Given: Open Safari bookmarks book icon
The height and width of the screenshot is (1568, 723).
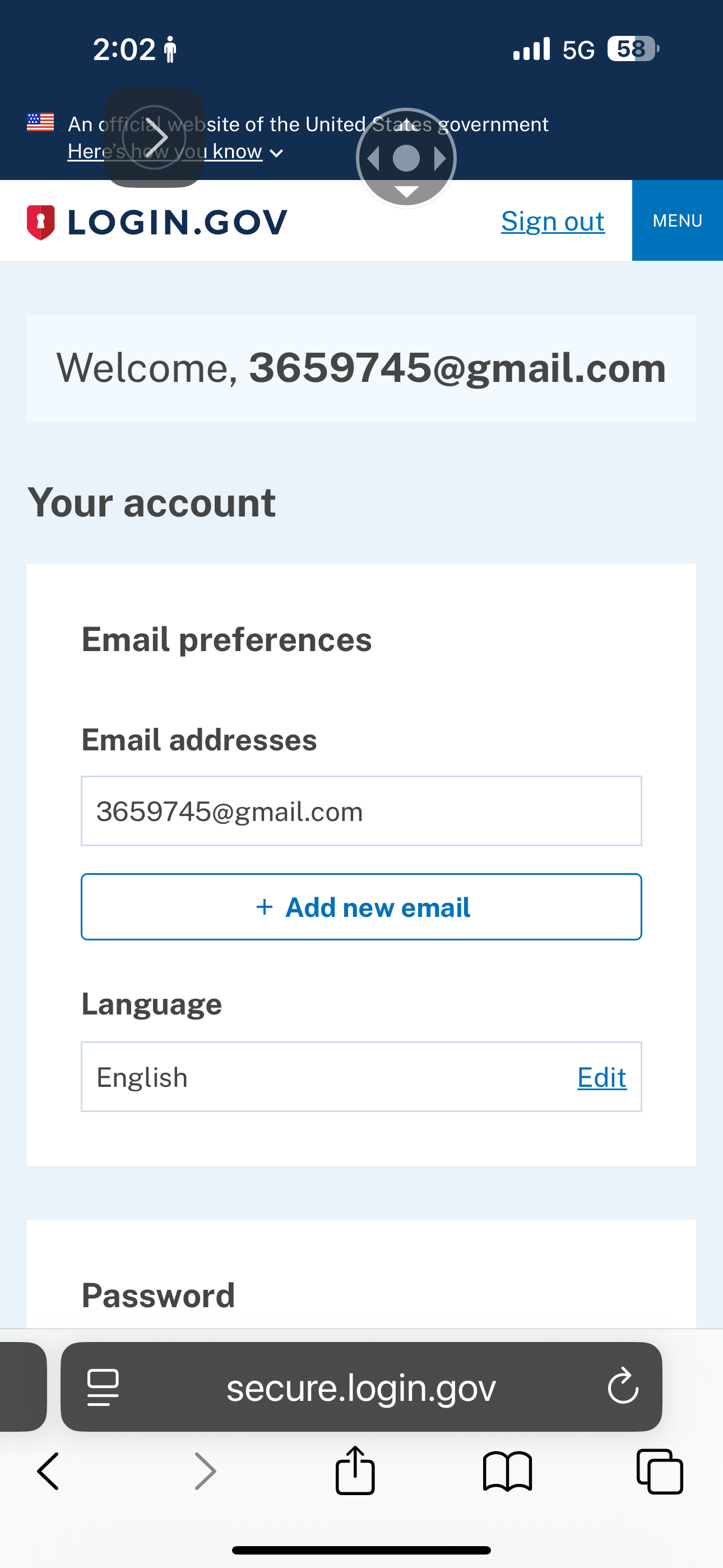Looking at the screenshot, I should point(507,1471).
